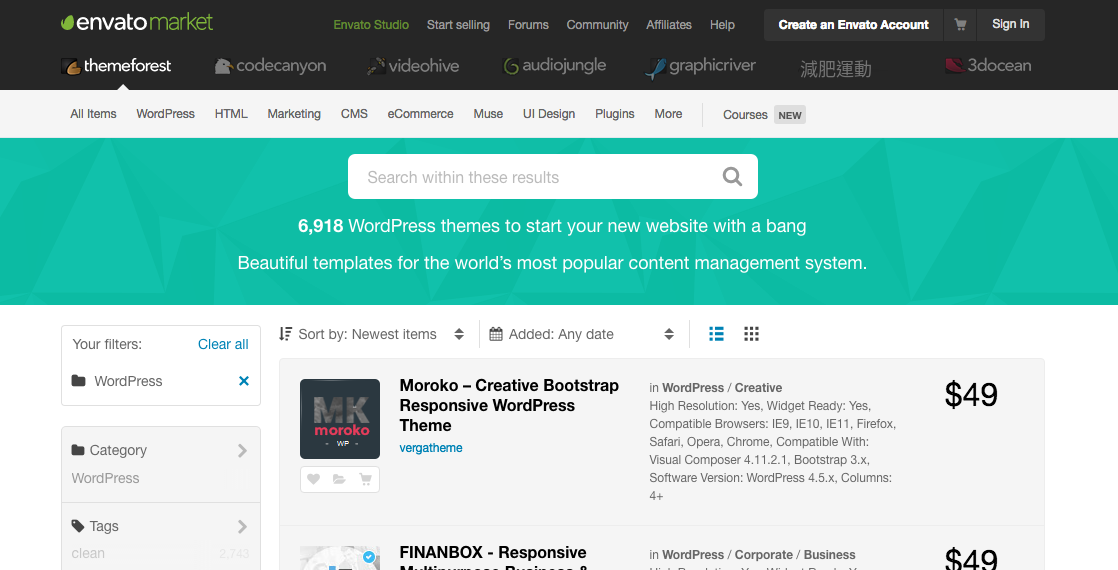Switch to list view layout

pos(717,334)
